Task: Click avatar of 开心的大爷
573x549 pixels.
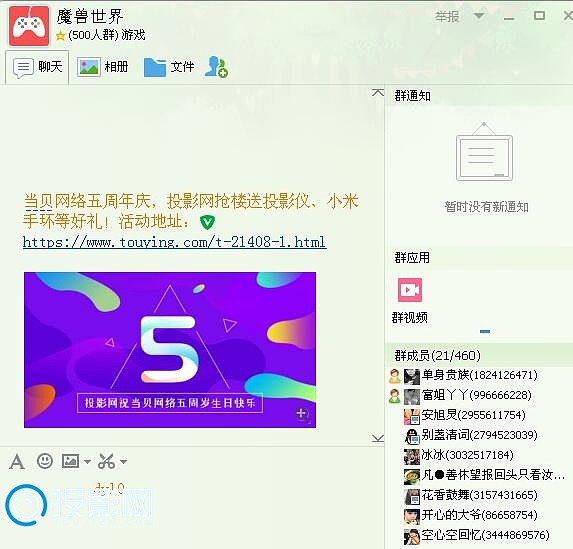Action: [412, 516]
